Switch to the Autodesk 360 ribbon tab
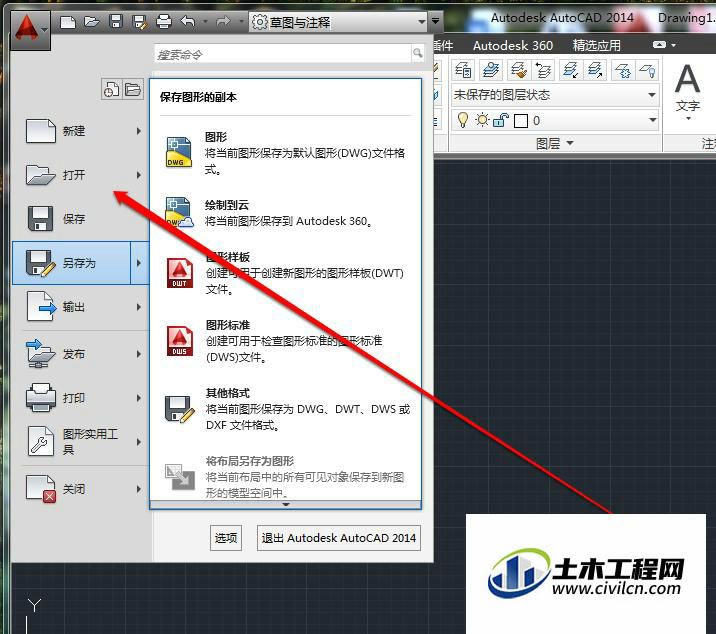 coord(513,46)
